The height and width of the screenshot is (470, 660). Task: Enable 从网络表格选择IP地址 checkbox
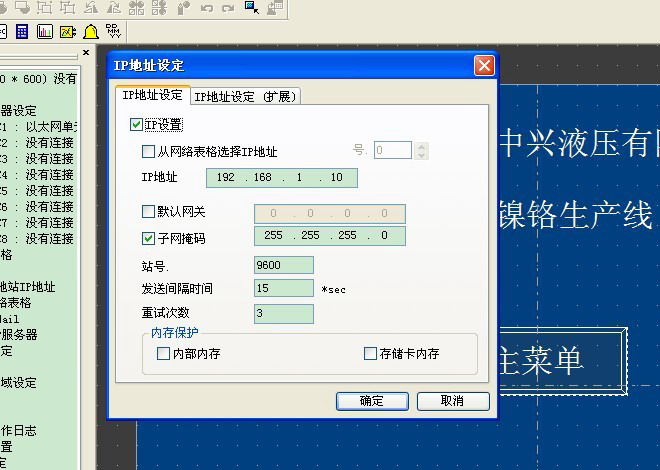149,152
